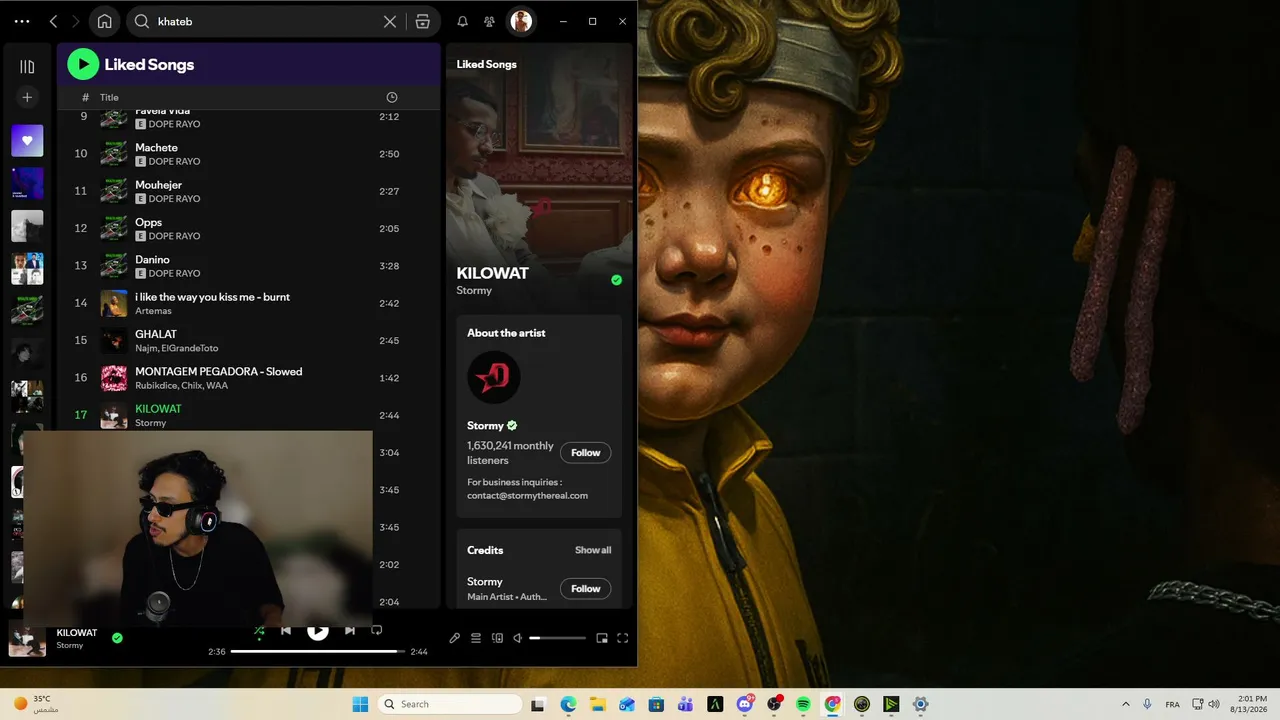Toggle repeat mode
1280x720 pixels.
click(377, 631)
